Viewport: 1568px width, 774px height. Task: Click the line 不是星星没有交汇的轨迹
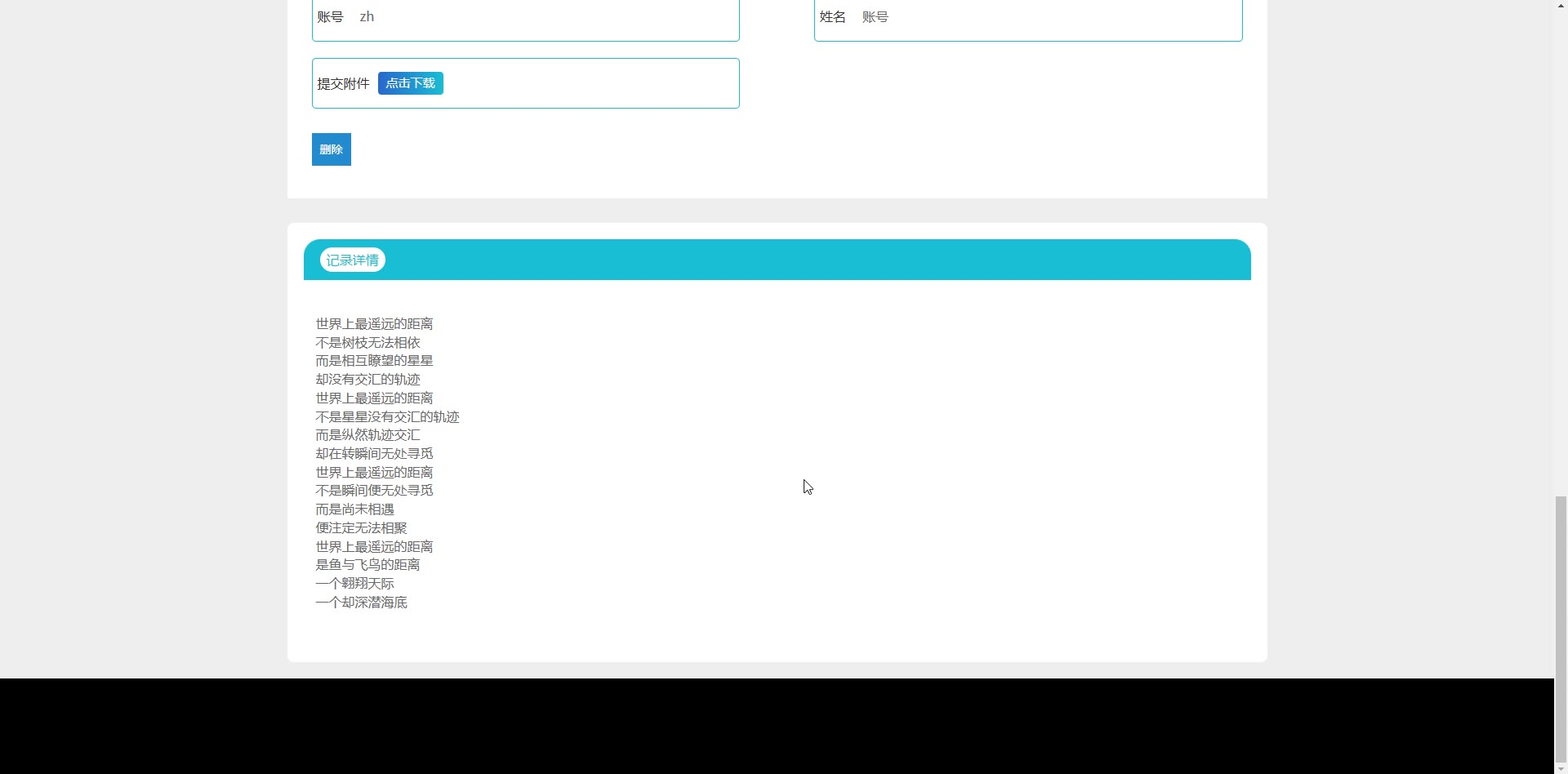tap(388, 417)
